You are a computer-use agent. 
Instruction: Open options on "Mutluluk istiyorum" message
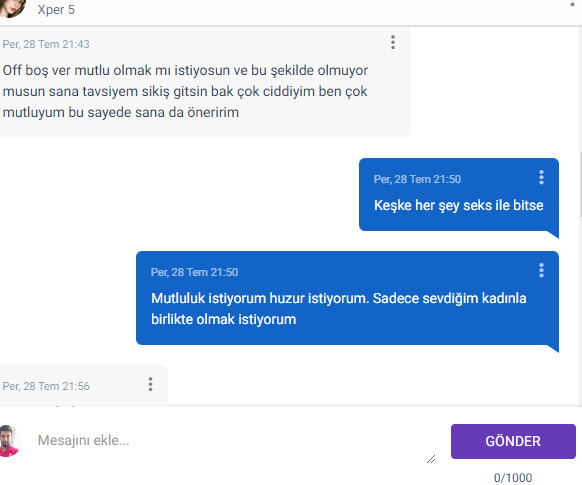[x=541, y=271]
